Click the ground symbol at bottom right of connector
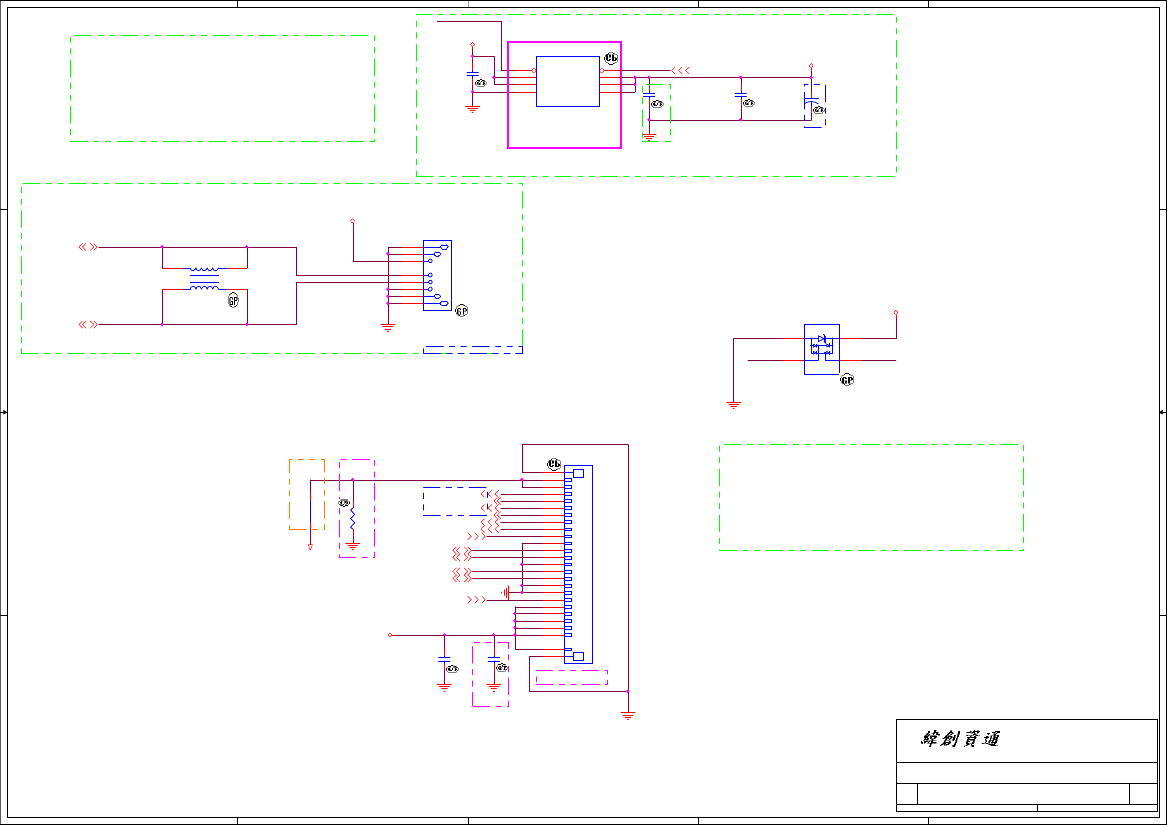This screenshot has height=825, width=1167. [x=628, y=716]
